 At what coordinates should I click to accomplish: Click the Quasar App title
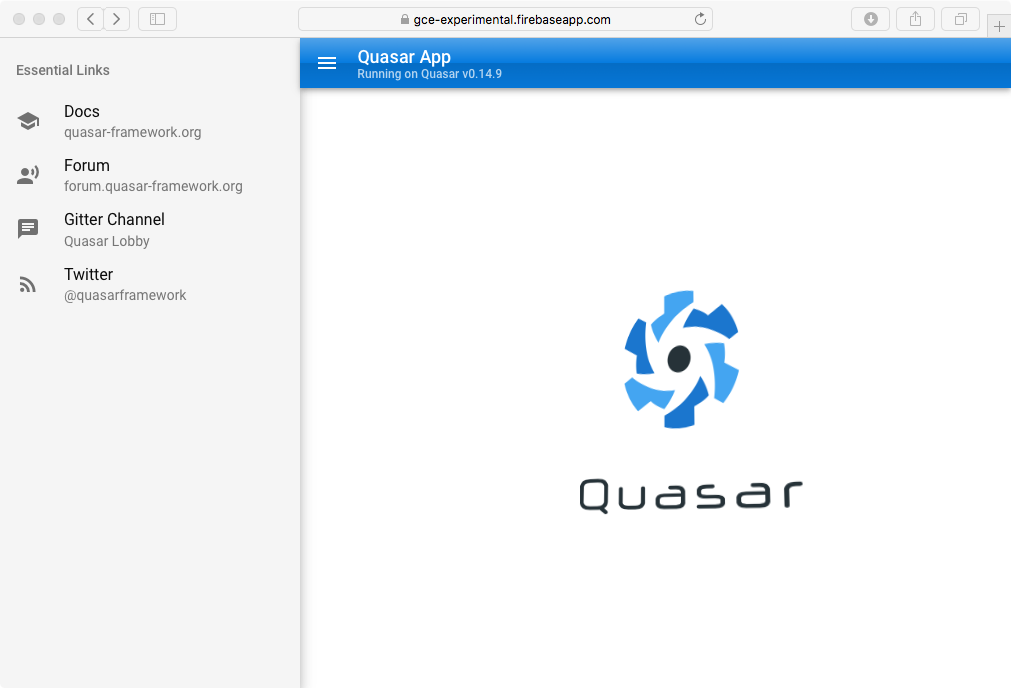tap(404, 57)
